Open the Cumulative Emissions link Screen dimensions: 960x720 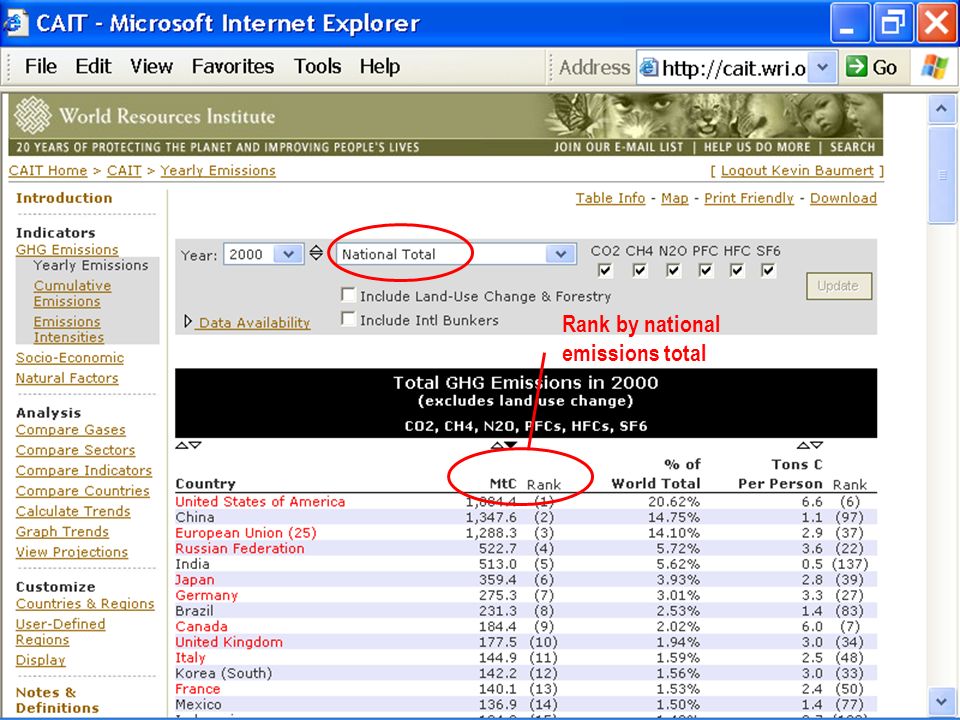(72, 293)
